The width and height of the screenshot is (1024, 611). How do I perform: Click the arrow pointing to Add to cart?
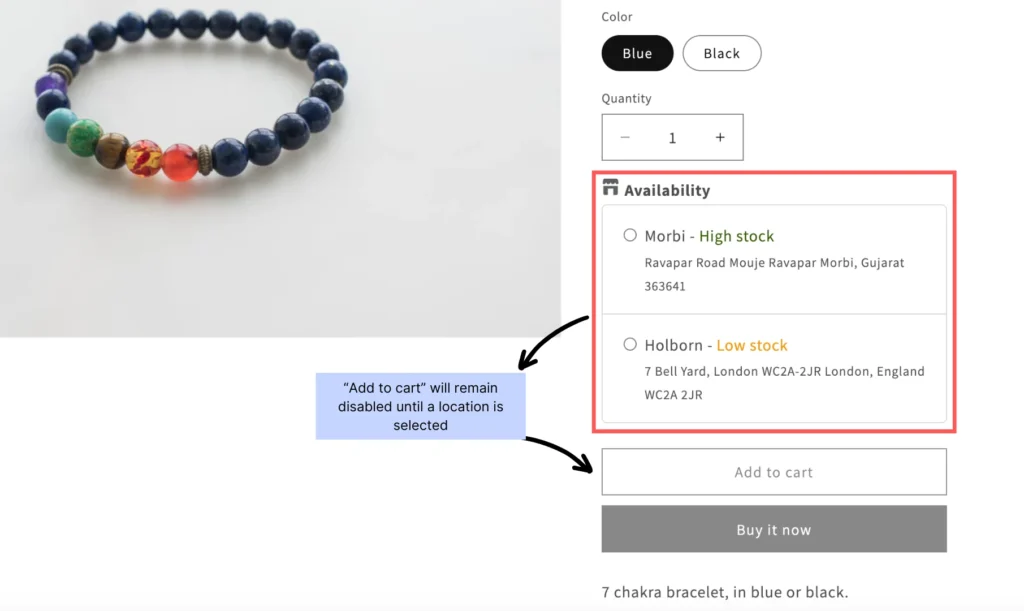560,452
